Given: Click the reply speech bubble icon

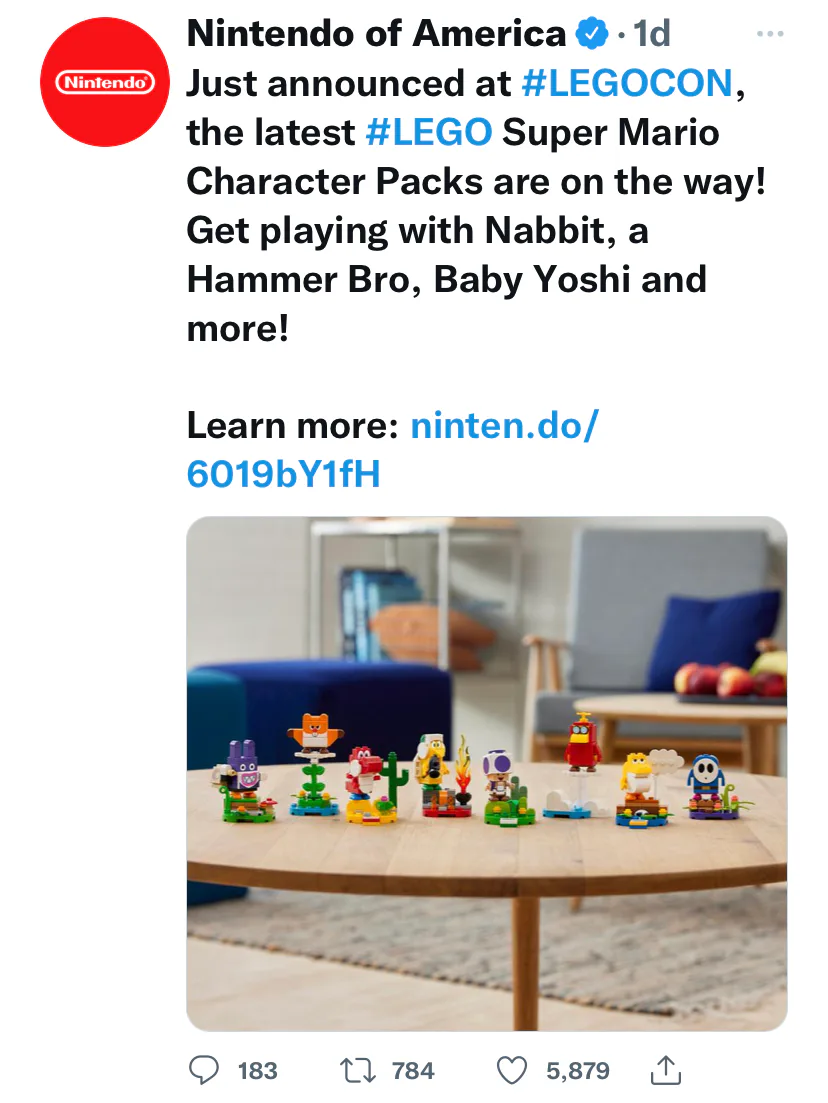Looking at the screenshot, I should [204, 1070].
